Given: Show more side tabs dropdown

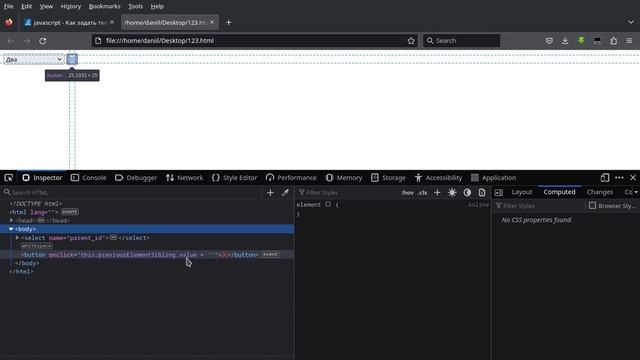Looking at the screenshot, I should (x=636, y=192).
